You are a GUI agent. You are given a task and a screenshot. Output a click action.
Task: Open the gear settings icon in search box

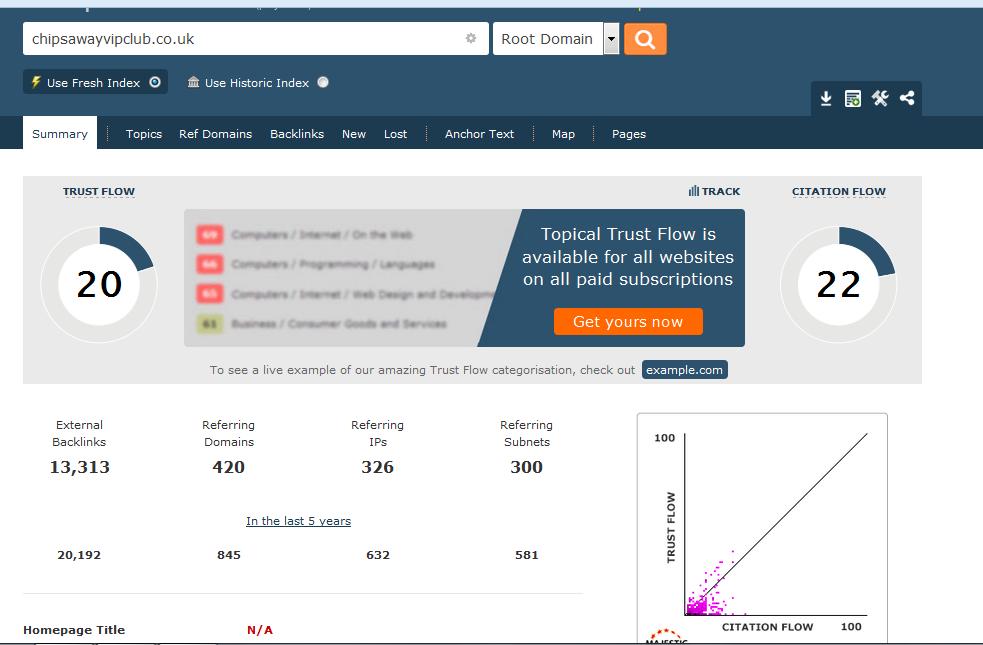coord(471,38)
